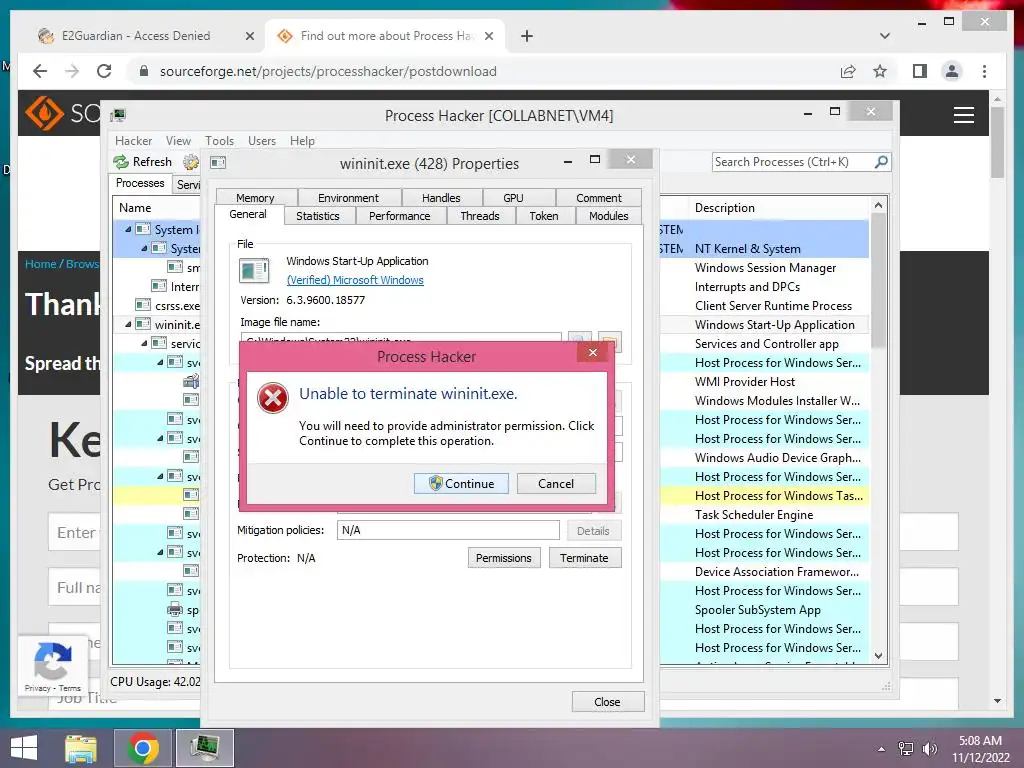The height and width of the screenshot is (768, 1024).
Task: Open the Tools menu
Action: tap(219, 140)
